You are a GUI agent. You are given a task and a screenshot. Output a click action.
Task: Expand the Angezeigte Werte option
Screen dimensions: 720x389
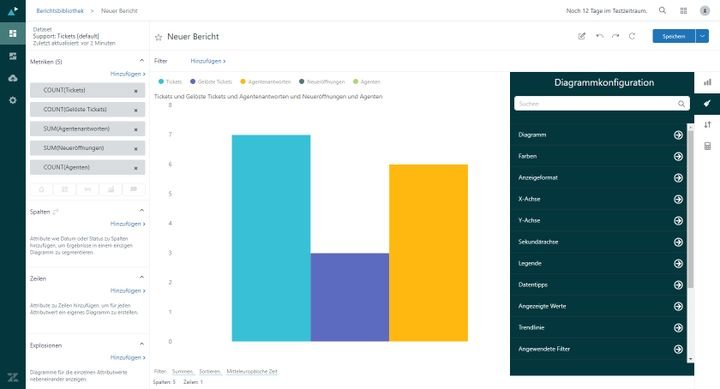(x=678, y=306)
